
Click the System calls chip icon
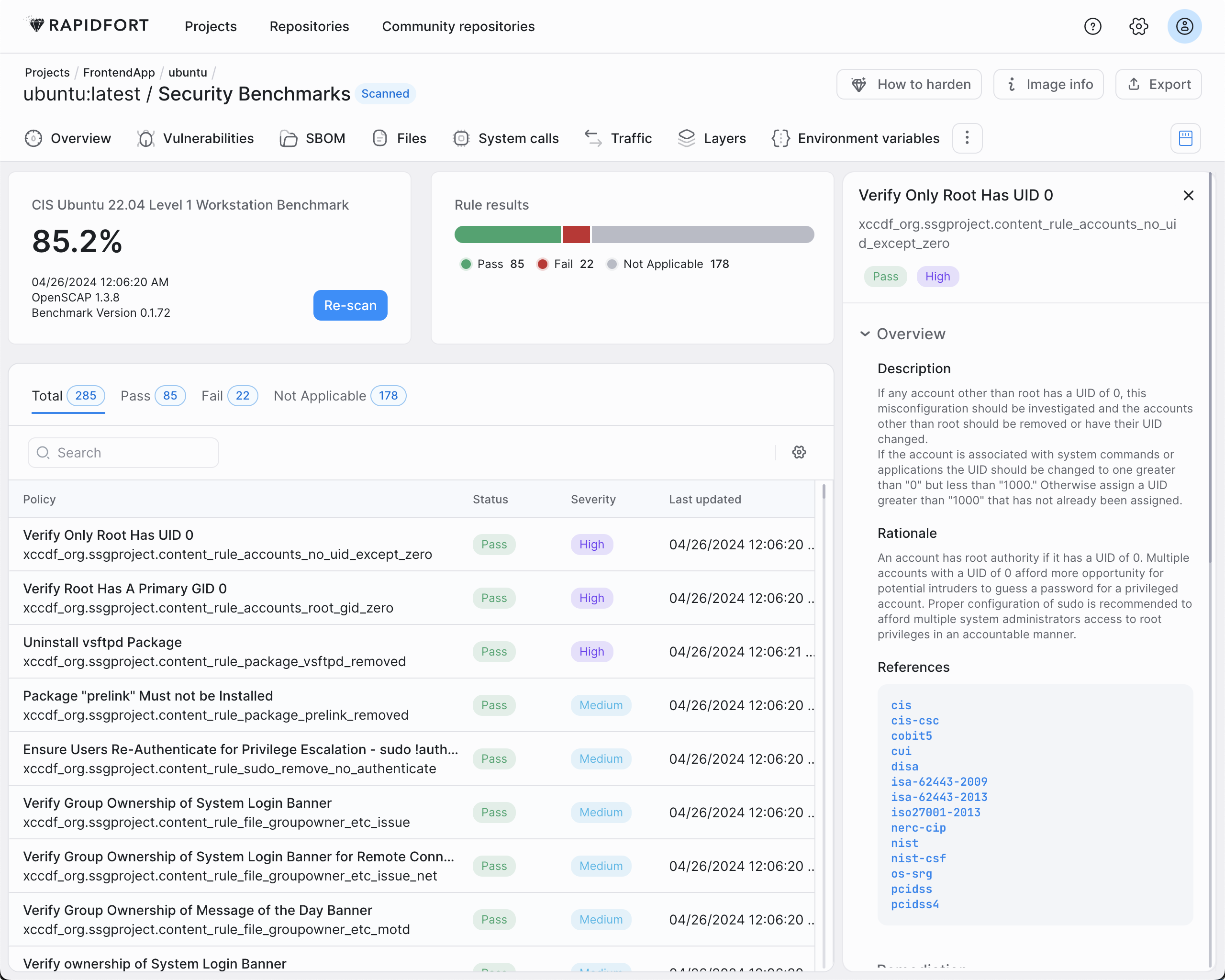coord(461,138)
